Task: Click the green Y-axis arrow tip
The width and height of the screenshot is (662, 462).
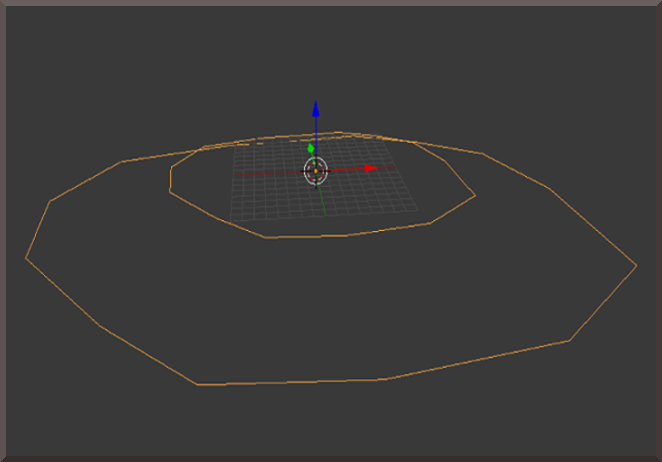Action: point(311,148)
